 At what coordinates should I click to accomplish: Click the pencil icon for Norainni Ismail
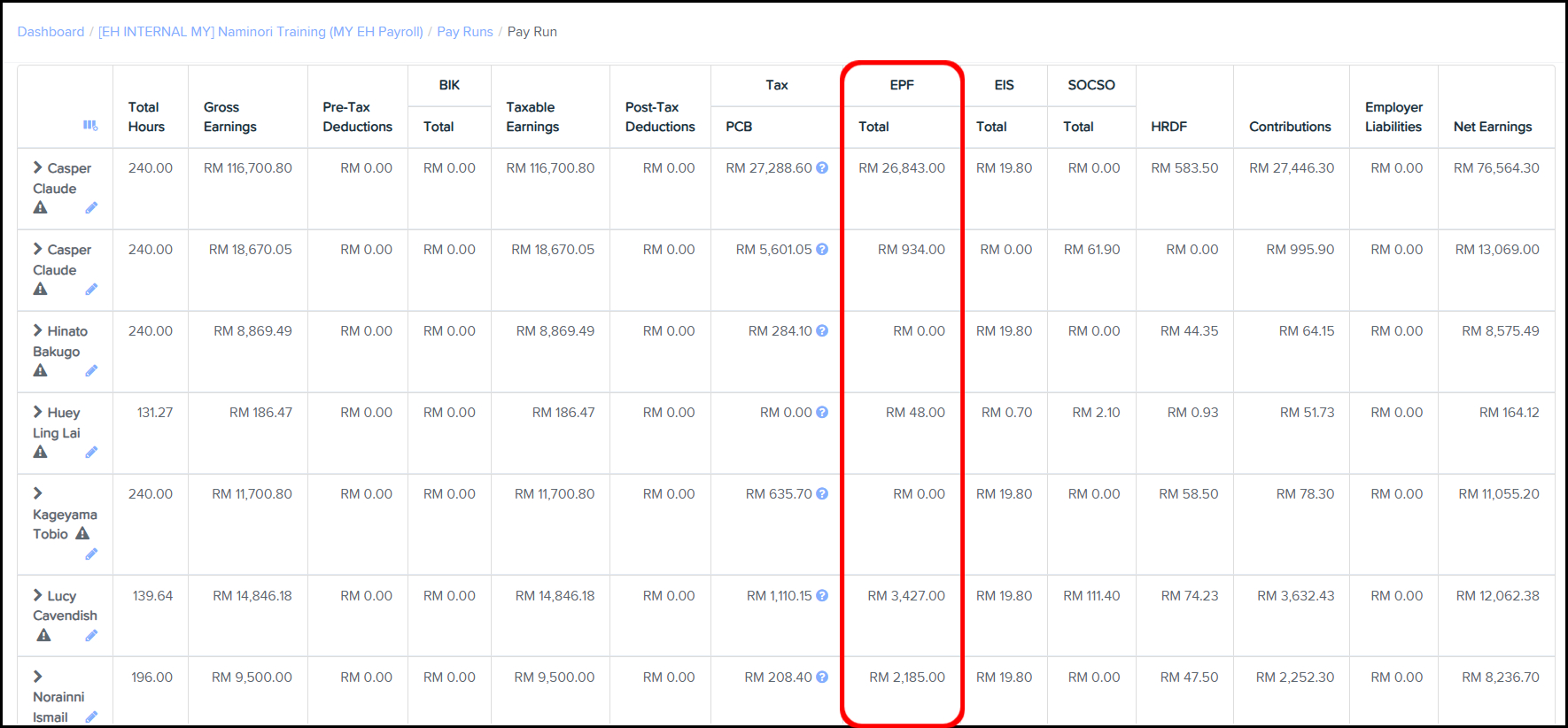(x=91, y=717)
